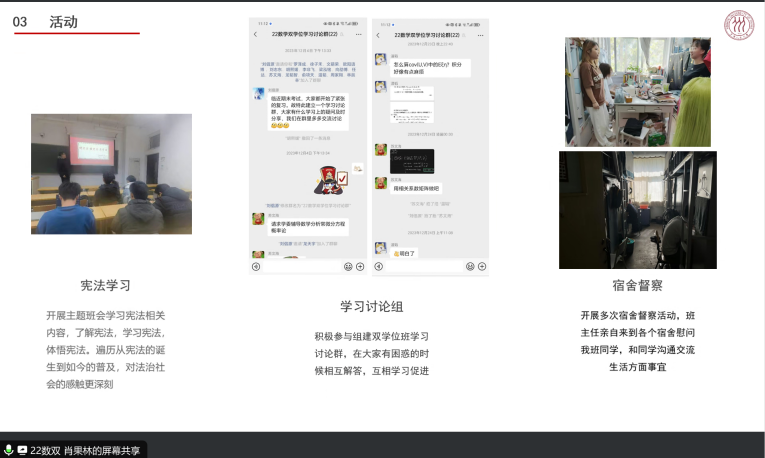Tap voice input icon in right chat
765x458 pixels.
[379, 267]
